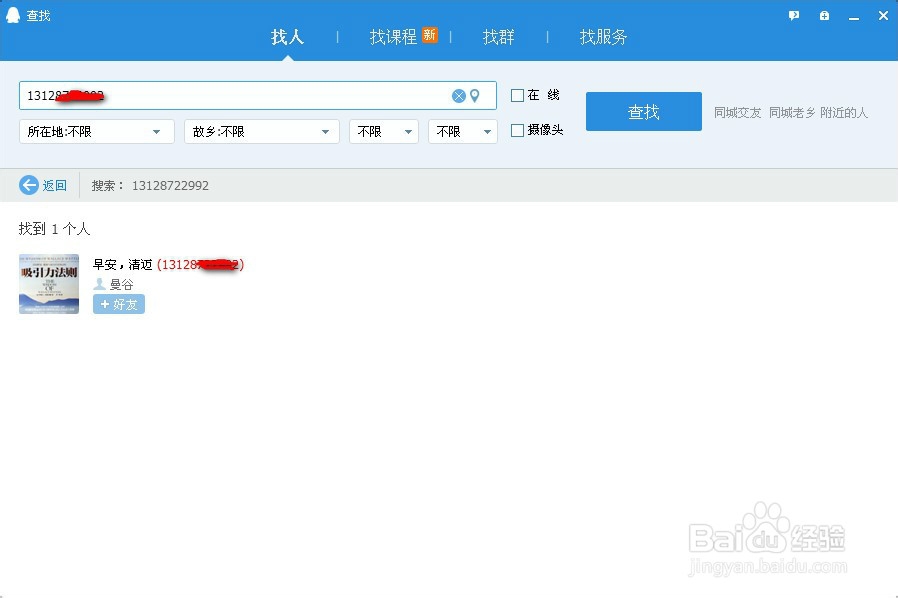Open the first 不限 age dropdown

[383, 131]
